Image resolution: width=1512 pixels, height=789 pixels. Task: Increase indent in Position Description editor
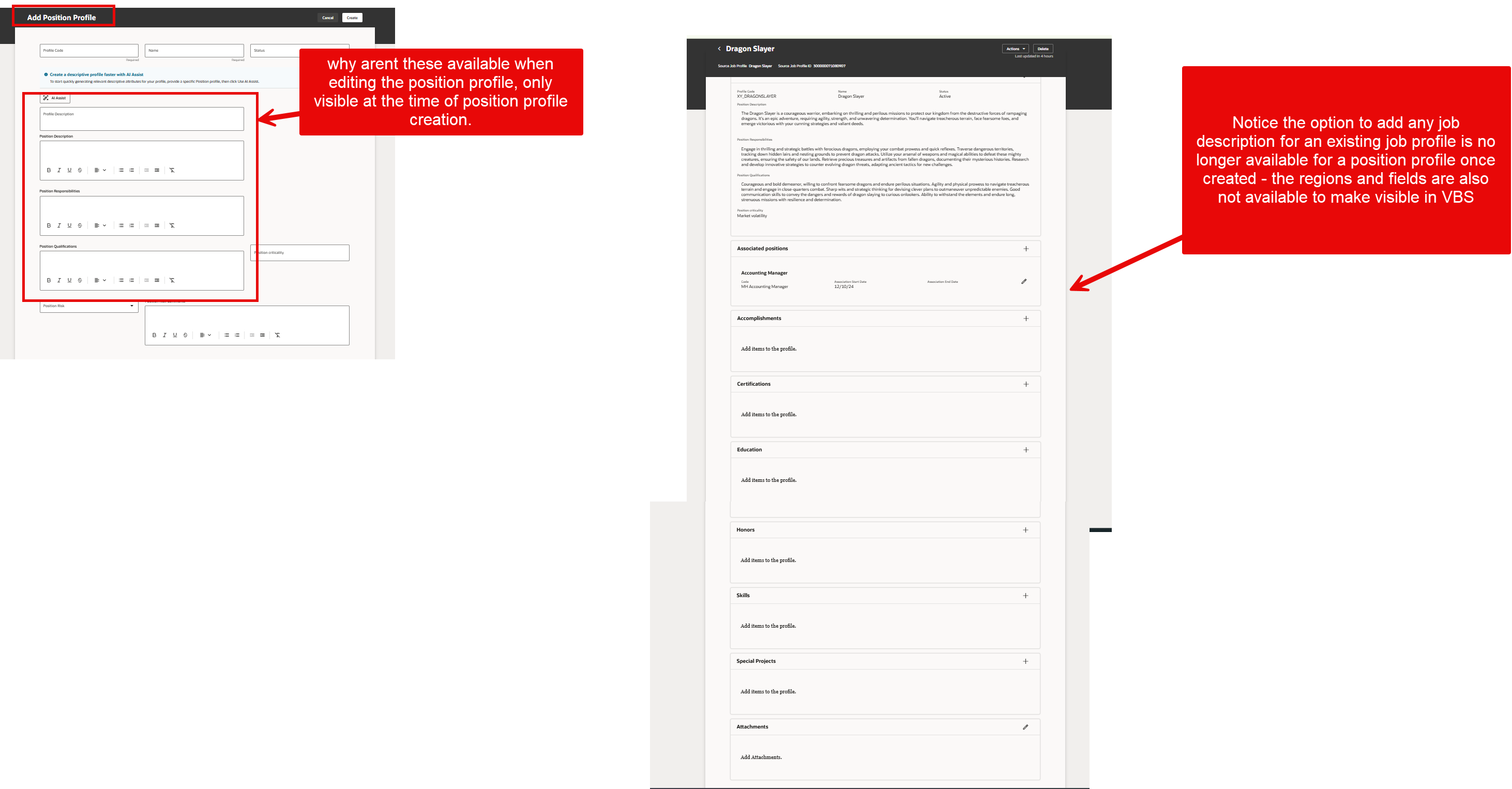pyautogui.click(x=157, y=170)
